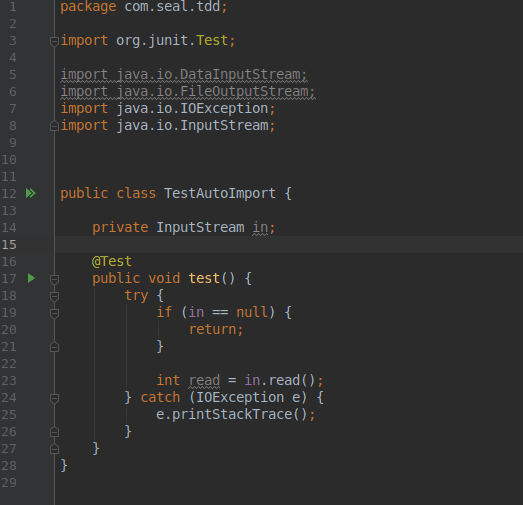523x505 pixels.
Task: Fold the if block at line 19
Action: (x=54, y=313)
